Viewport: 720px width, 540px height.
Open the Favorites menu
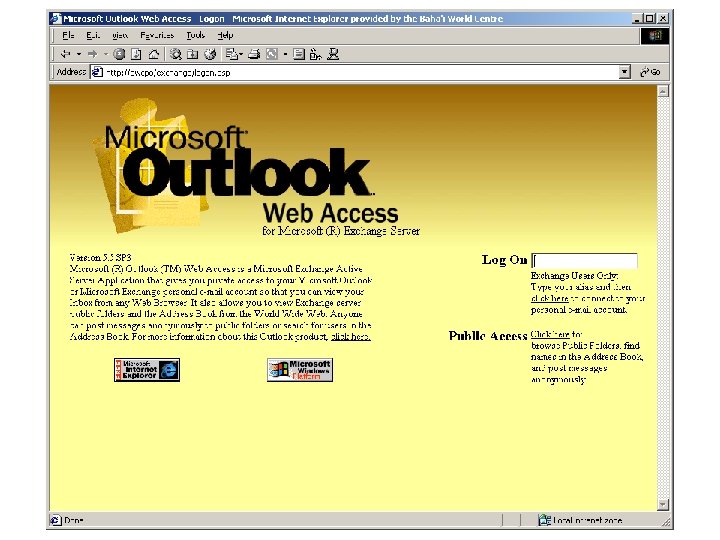click(x=157, y=35)
